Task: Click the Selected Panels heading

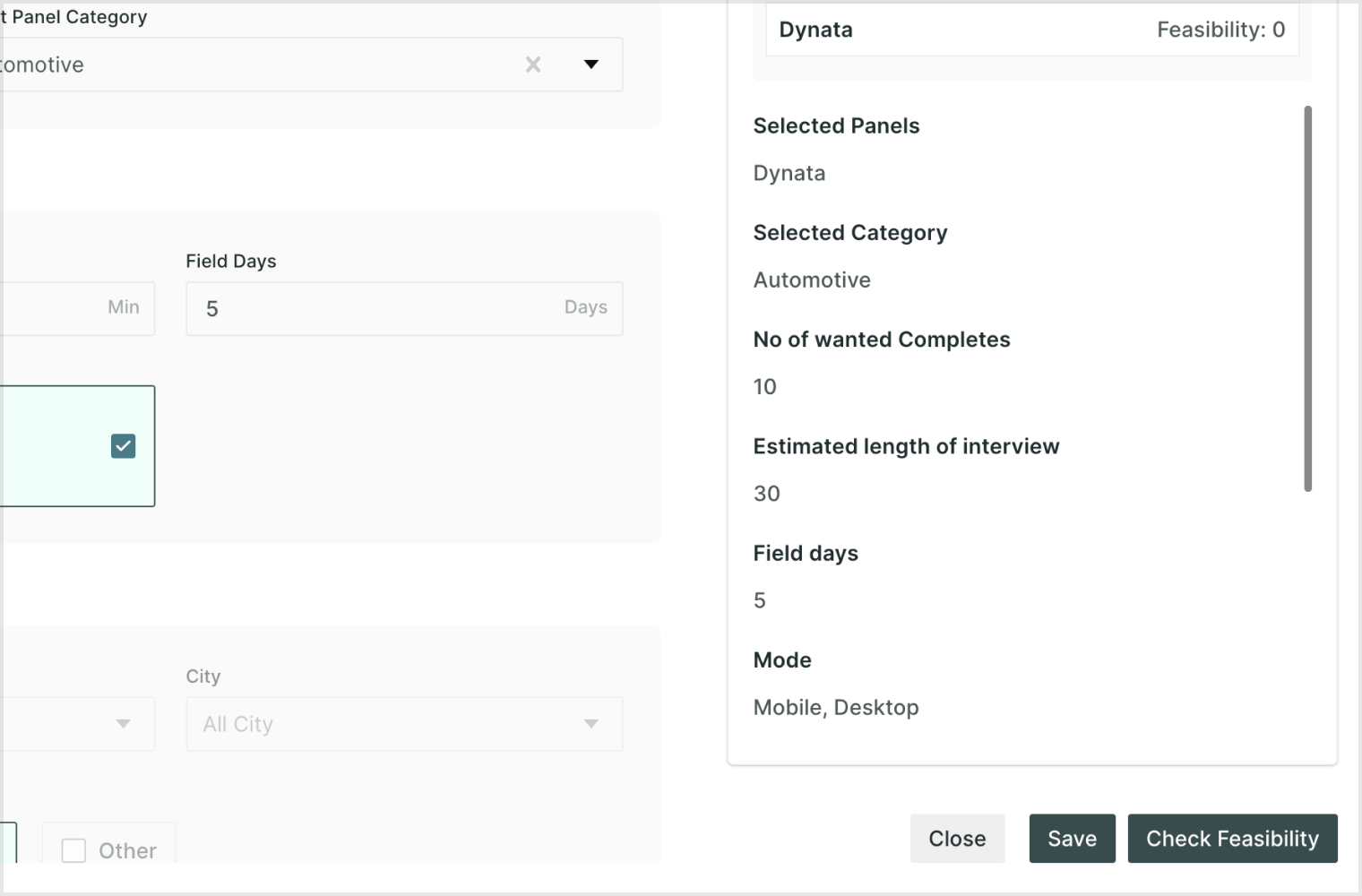Action: pyautogui.click(x=836, y=125)
